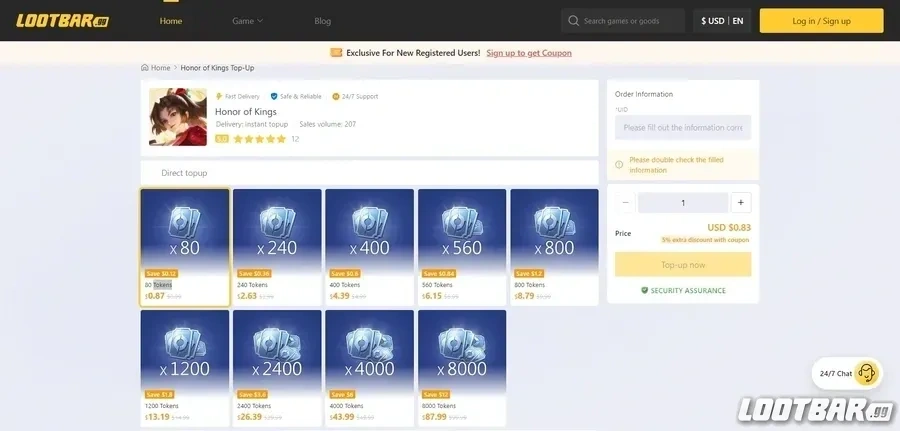The image size is (900, 431).
Task: Select the x240 Tokens package
Action: [277, 247]
